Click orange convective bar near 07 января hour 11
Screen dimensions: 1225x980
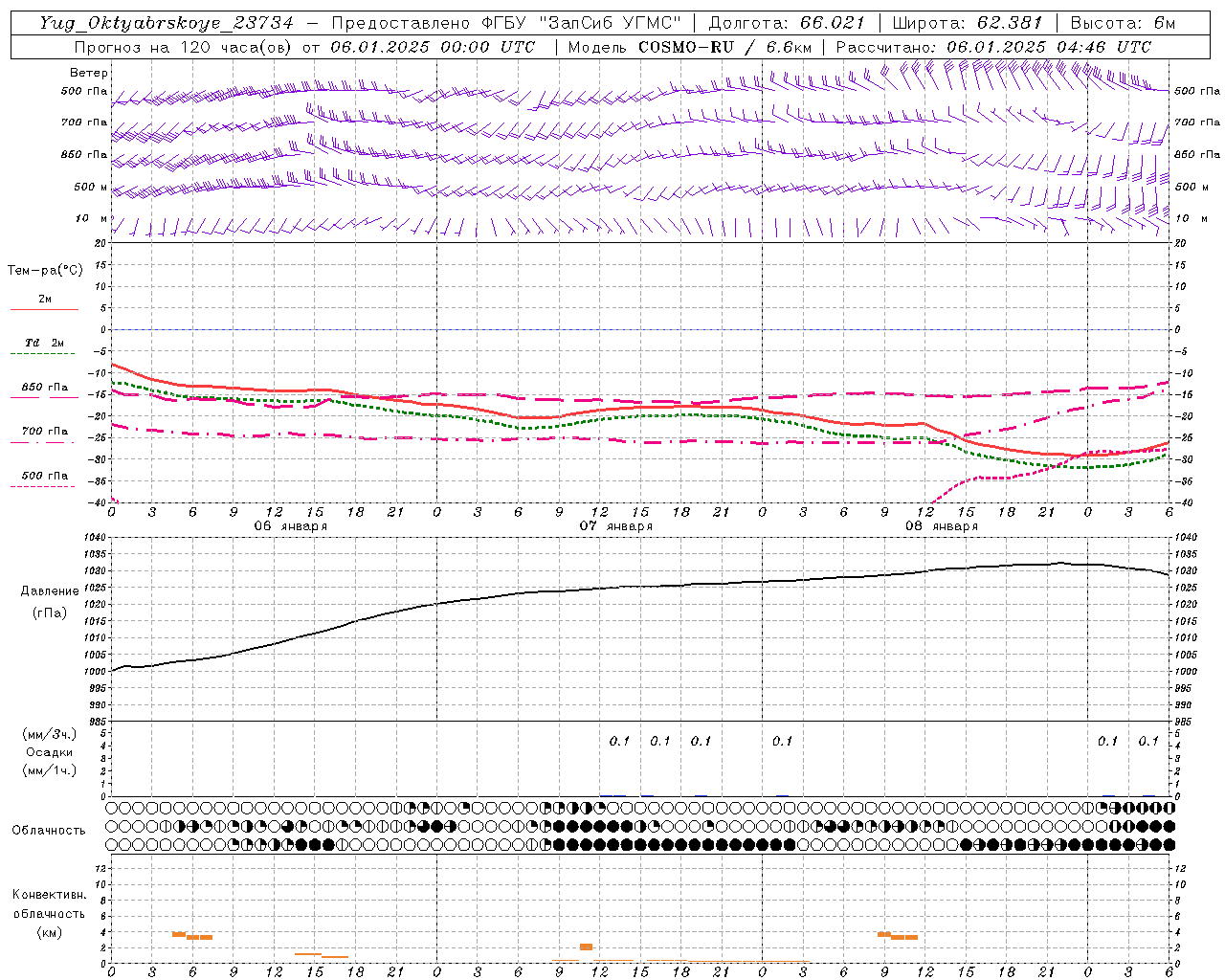(586, 947)
